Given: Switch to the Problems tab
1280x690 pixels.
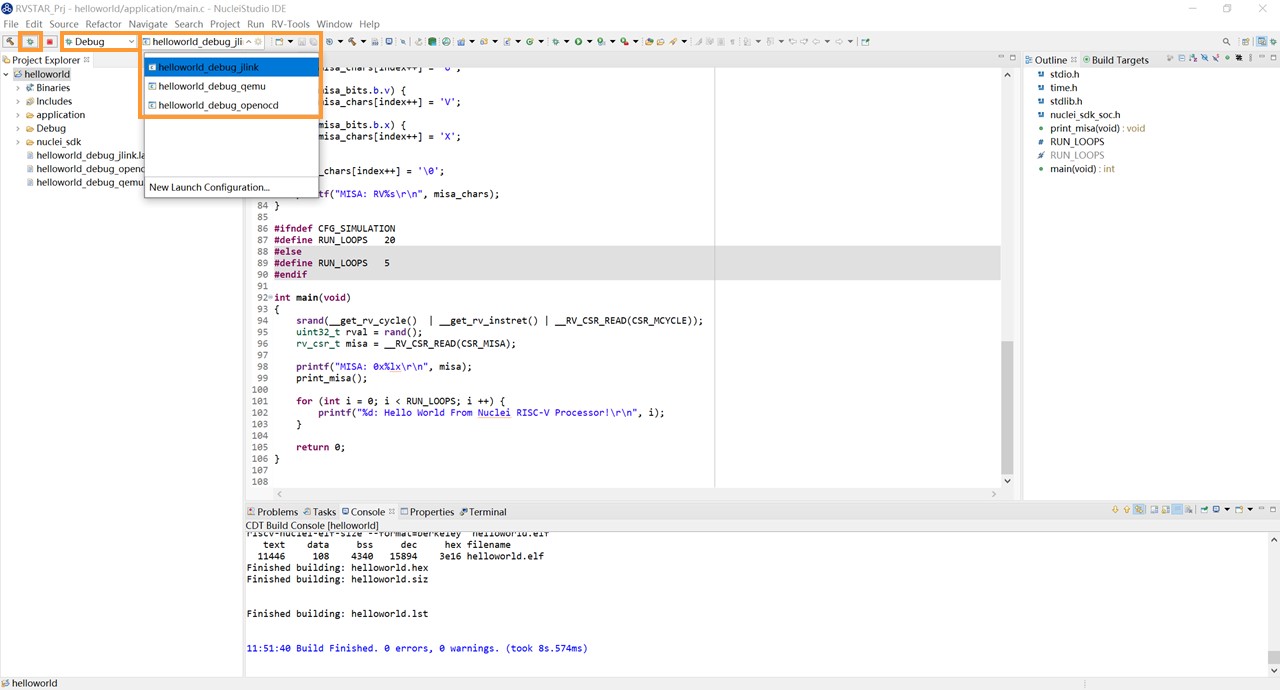Looking at the screenshot, I should tap(271, 512).
